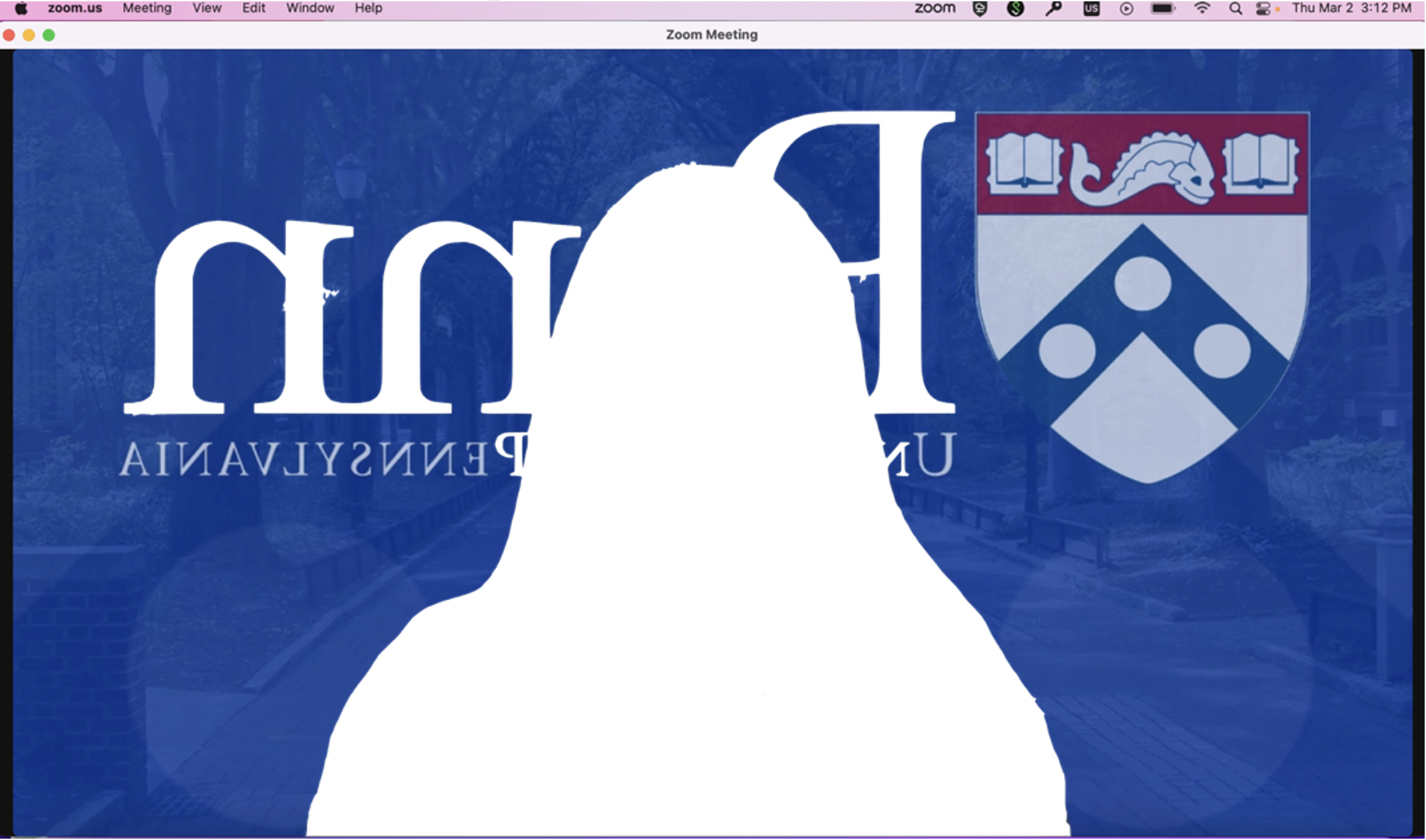This screenshot has height=840, width=1426.
Task: Click the key icon in menu bar
Action: tap(1053, 9)
